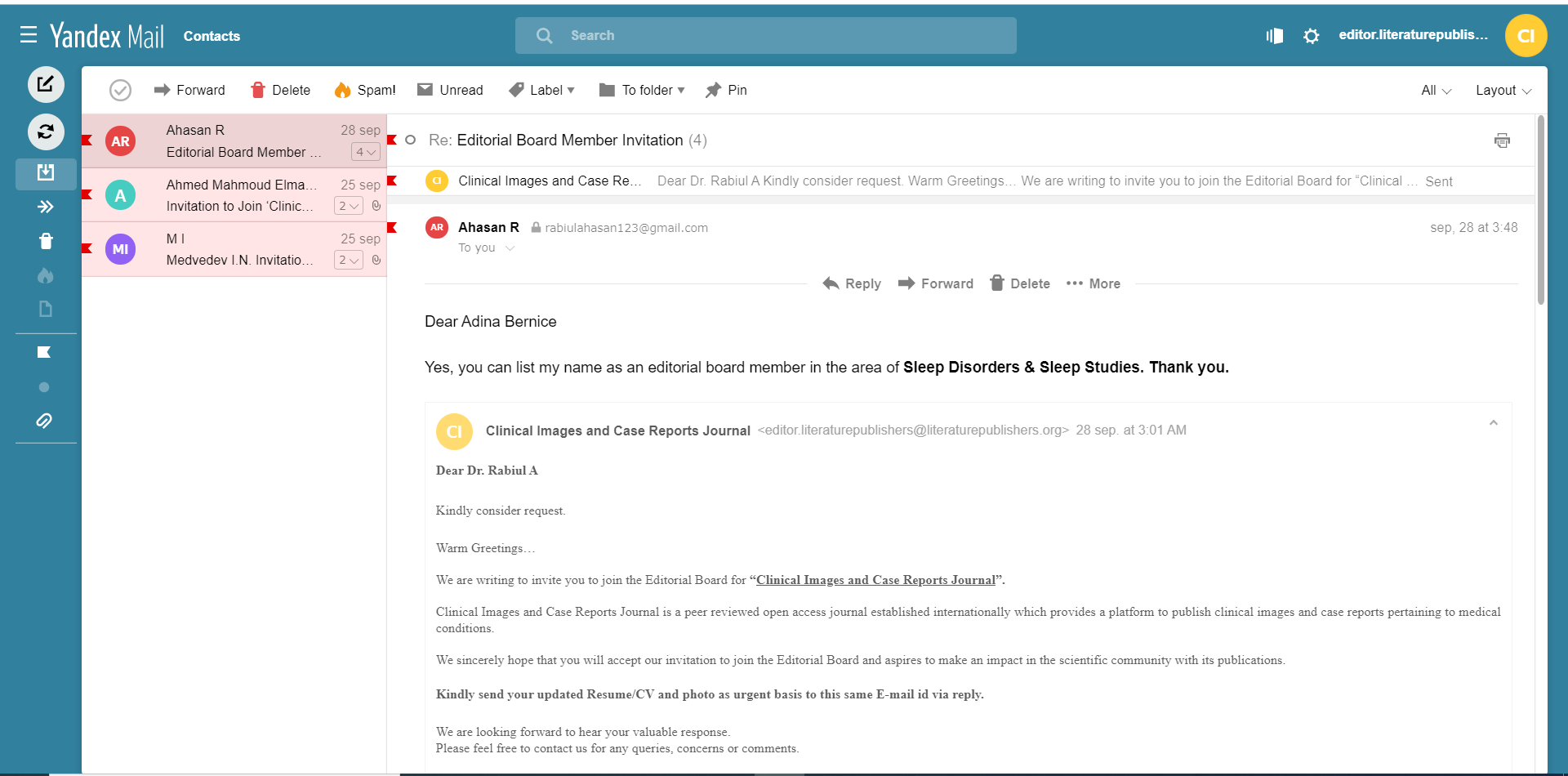Click Reply in the message actions

pos(852,283)
